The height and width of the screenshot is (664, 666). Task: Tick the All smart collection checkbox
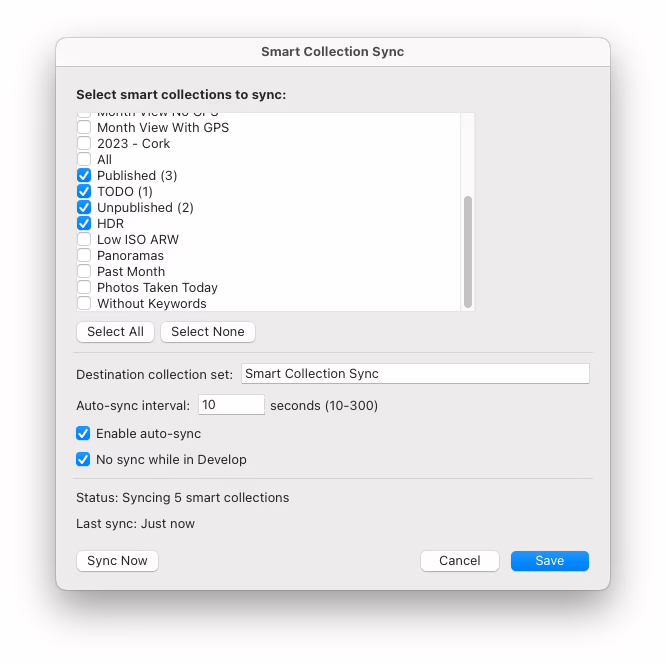(x=84, y=160)
